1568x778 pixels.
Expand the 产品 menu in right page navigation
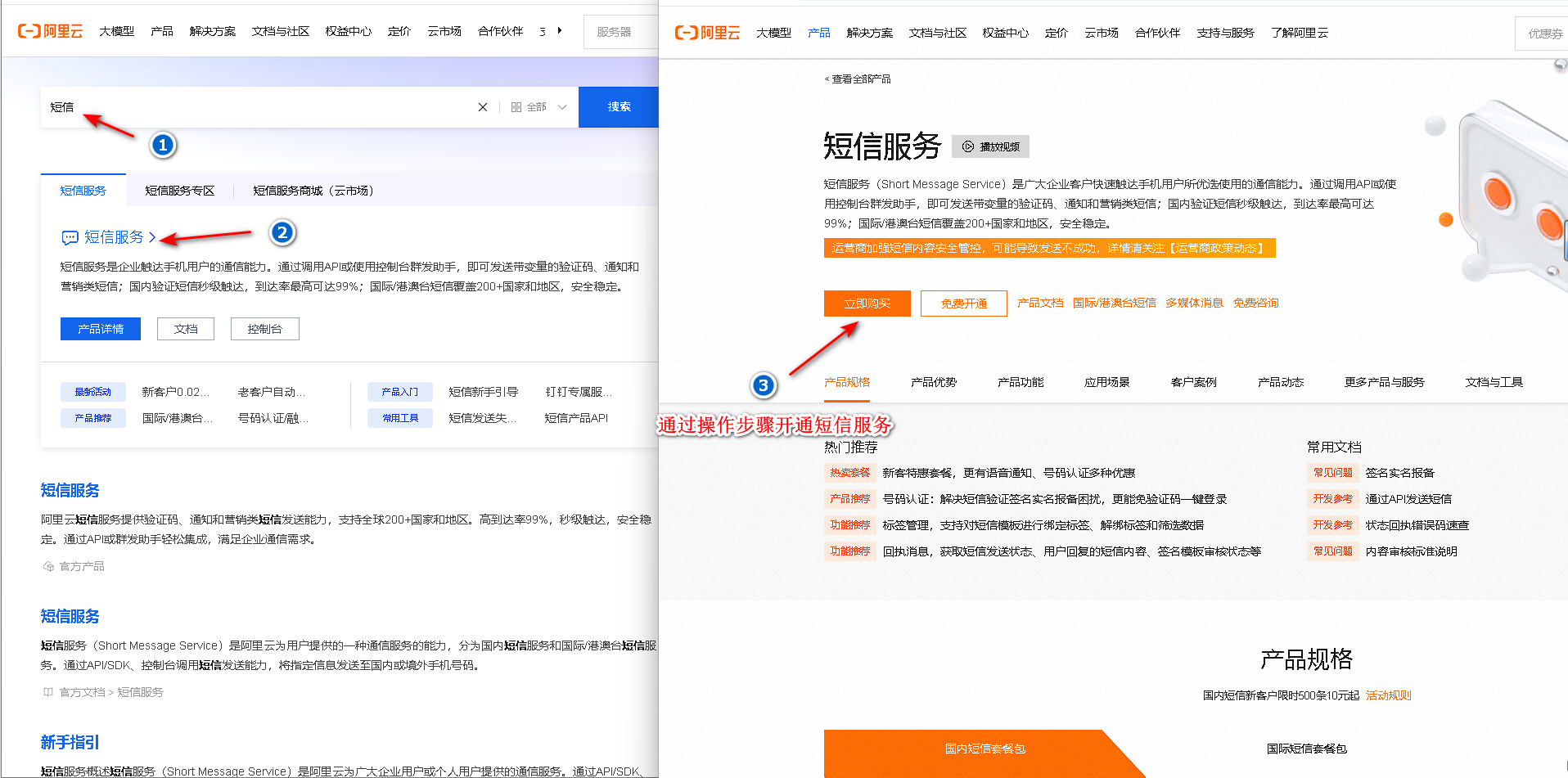(818, 33)
